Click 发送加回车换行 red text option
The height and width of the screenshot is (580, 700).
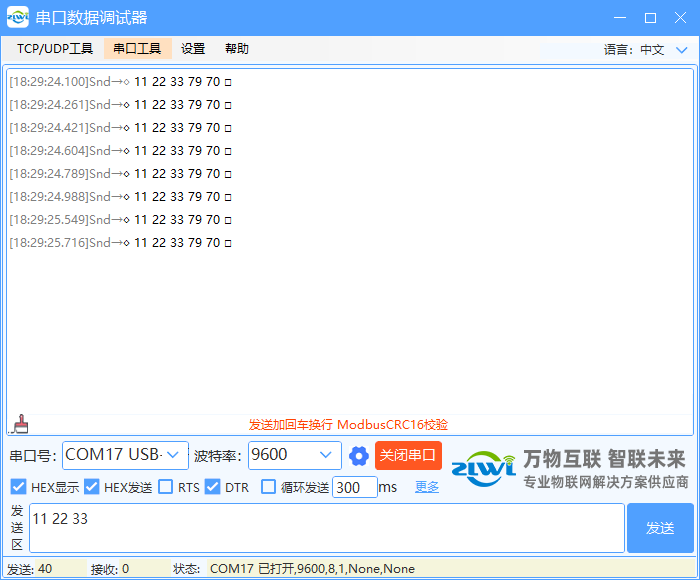coord(291,425)
